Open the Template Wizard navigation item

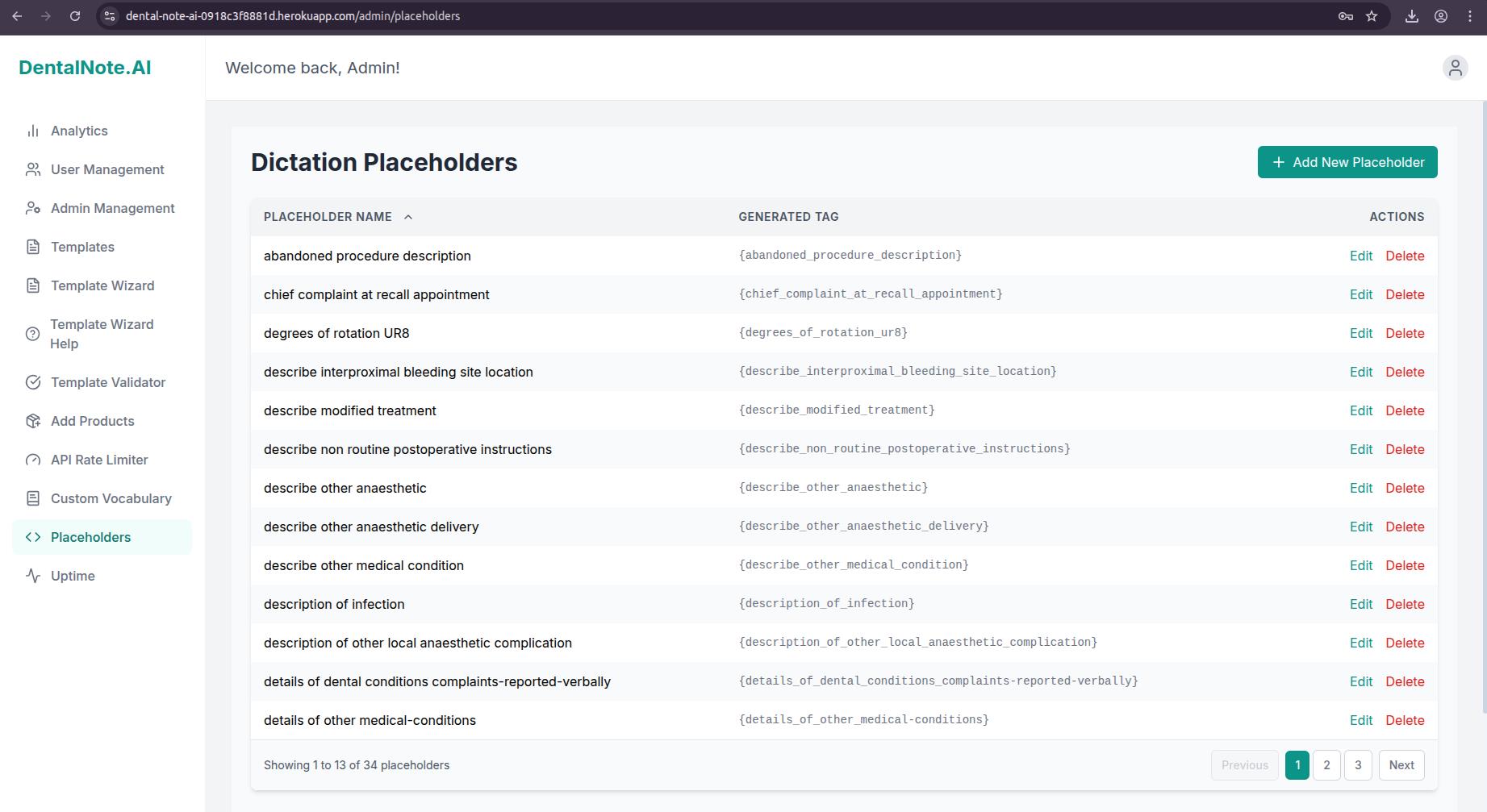click(102, 285)
